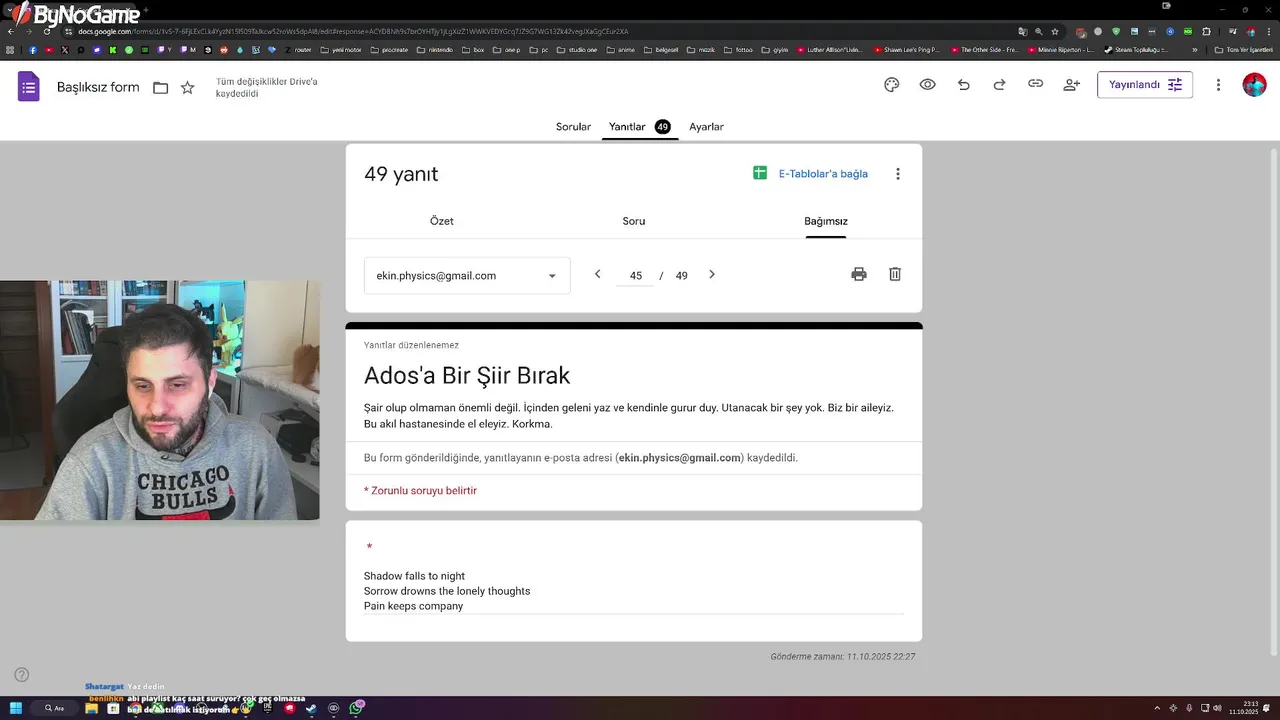Switch to the Sorular tab
The width and height of the screenshot is (1280, 720).
click(x=573, y=127)
